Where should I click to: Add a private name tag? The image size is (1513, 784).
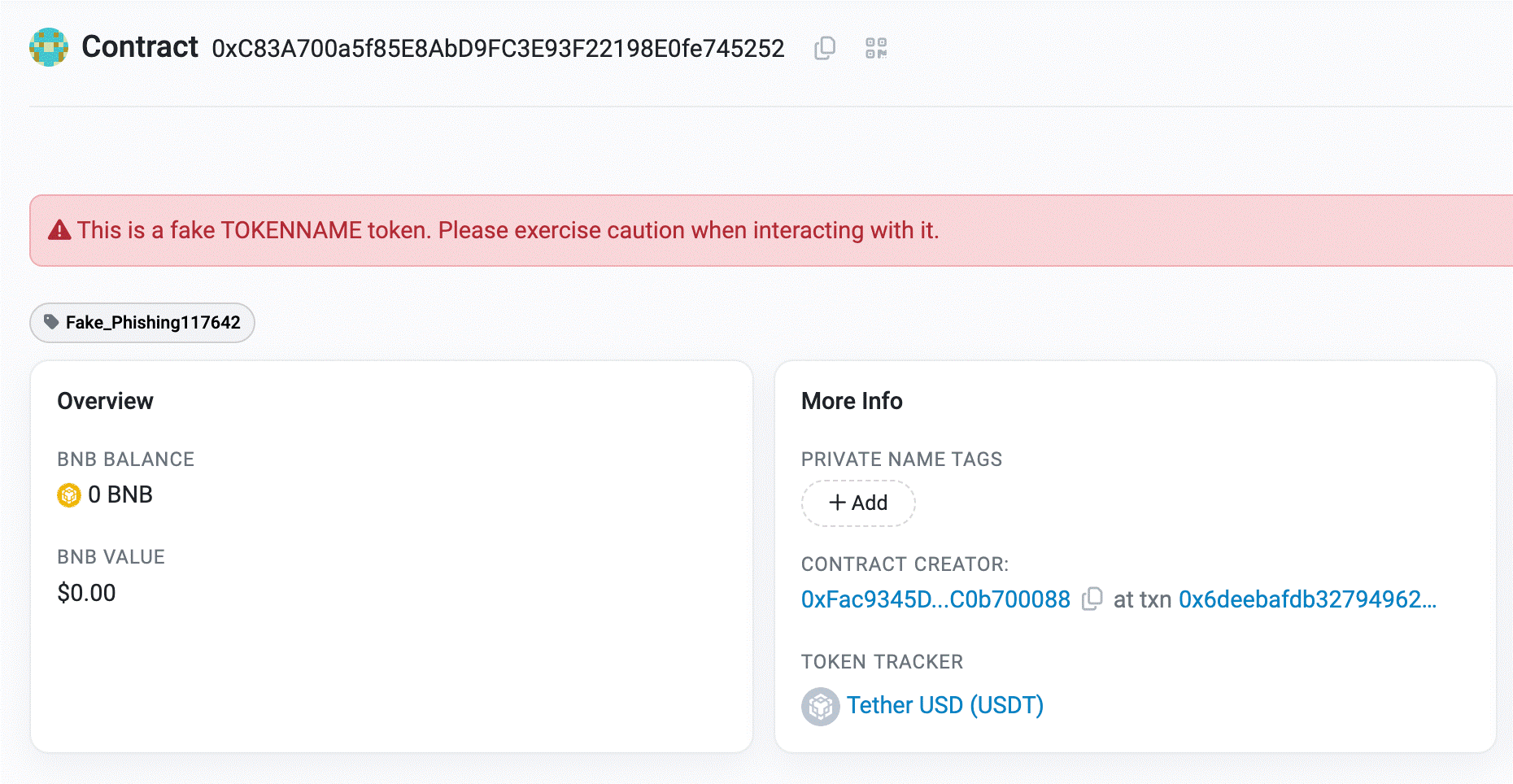tap(858, 503)
